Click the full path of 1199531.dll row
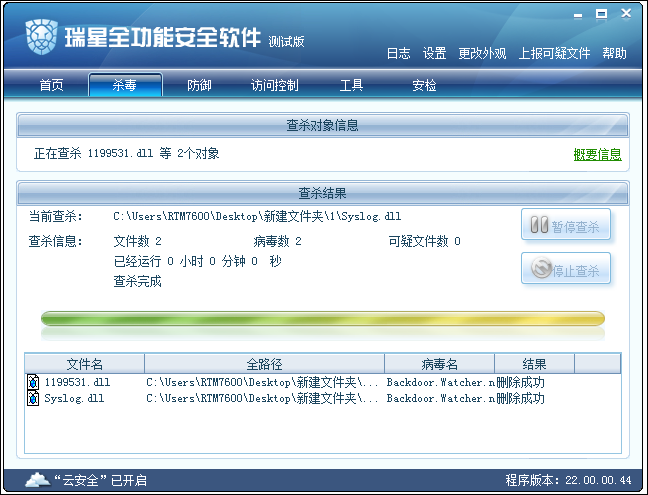Screen dimensions: 648x495 click(x=262, y=382)
